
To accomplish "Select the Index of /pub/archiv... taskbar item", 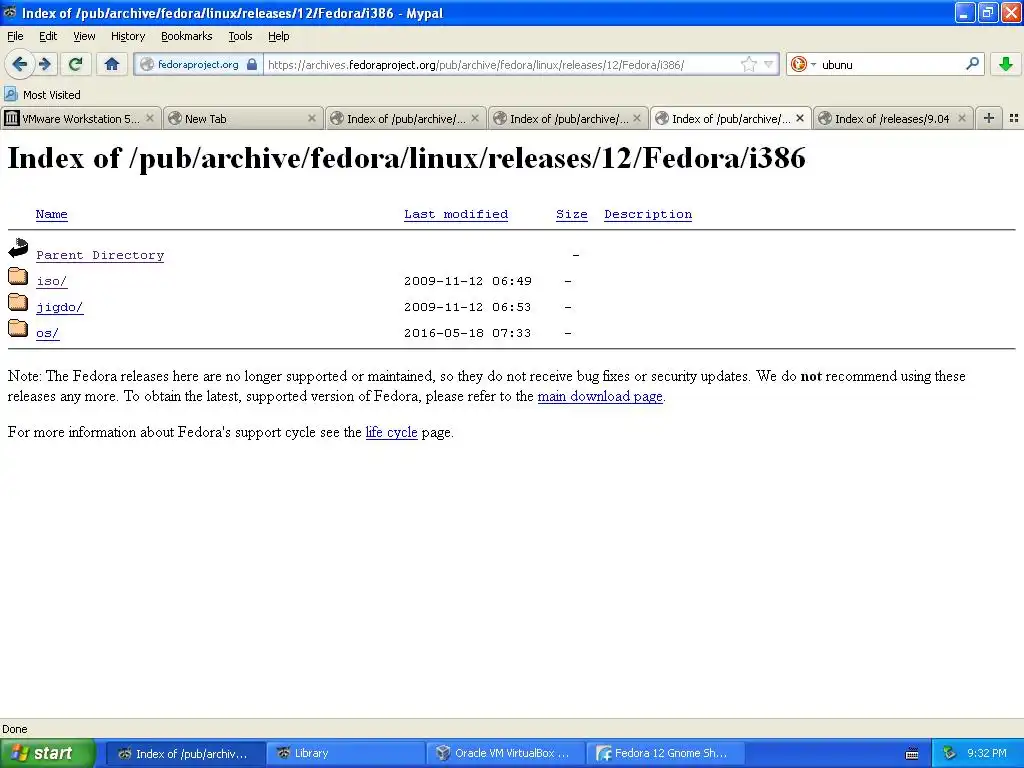I will [x=185, y=753].
